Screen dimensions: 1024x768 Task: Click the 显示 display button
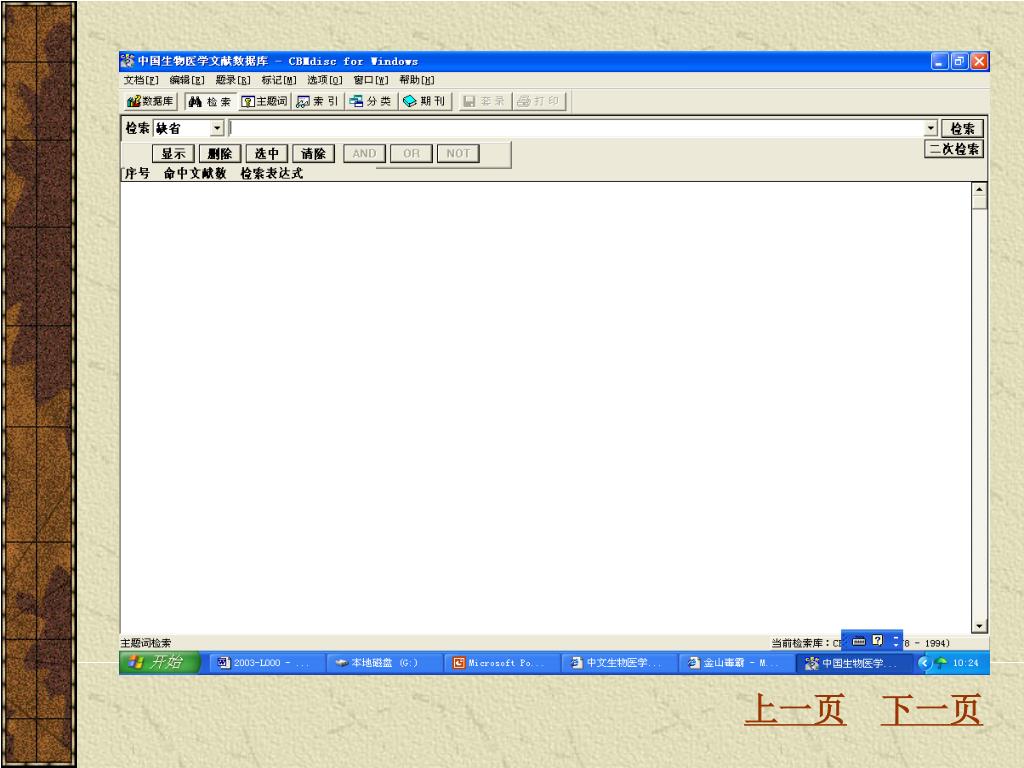point(173,153)
